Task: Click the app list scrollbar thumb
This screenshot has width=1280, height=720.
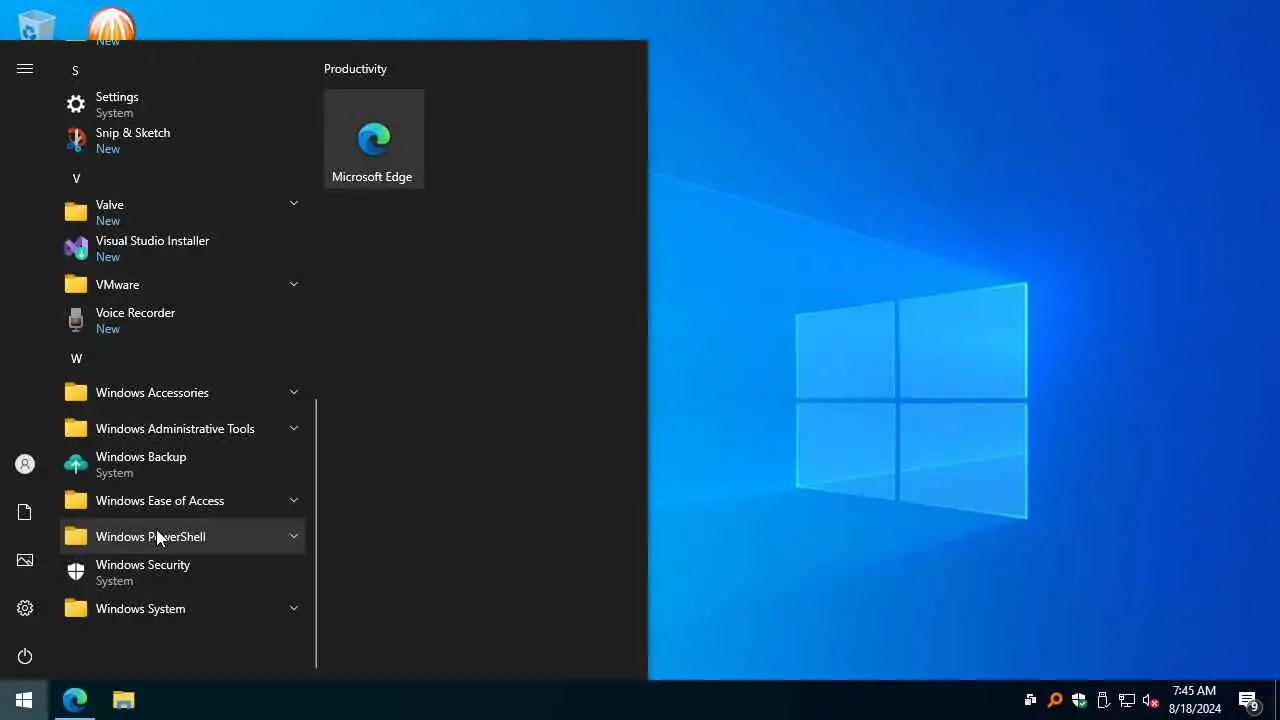Action: pyautogui.click(x=316, y=533)
